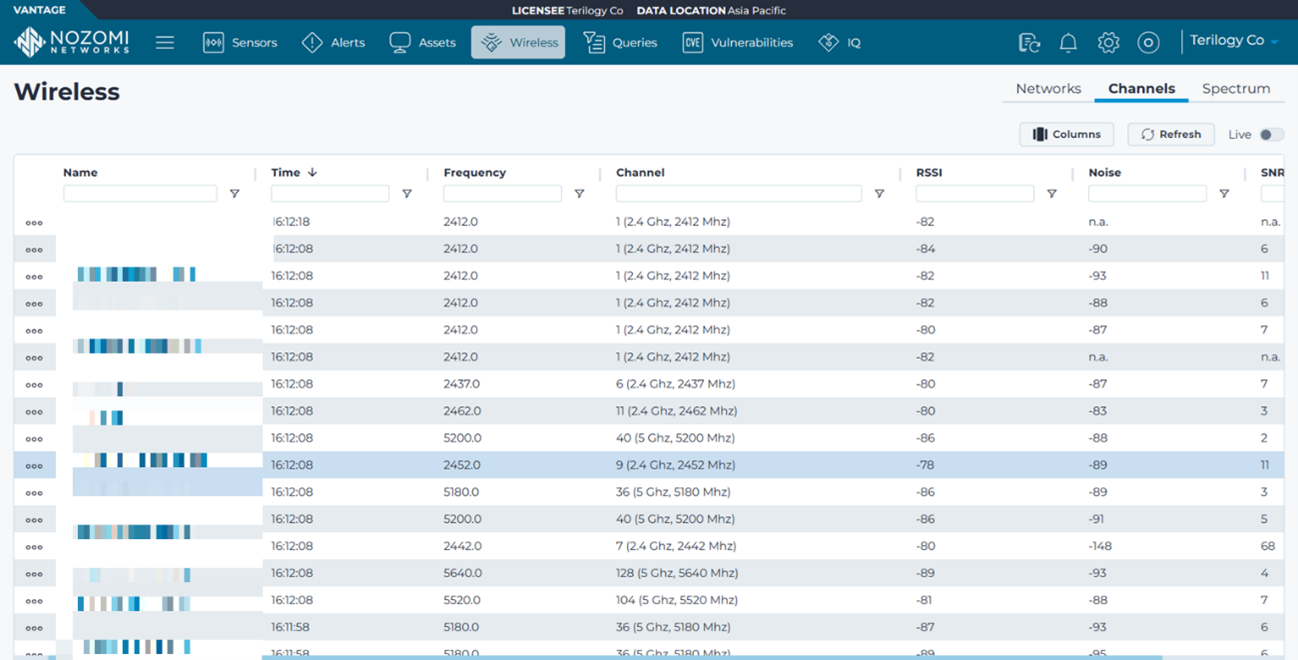The height and width of the screenshot is (660, 1298).
Task: Open the reports refresh icon in header
Action: click(1029, 43)
